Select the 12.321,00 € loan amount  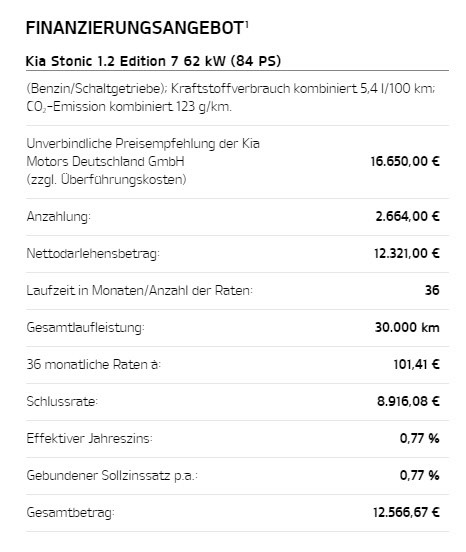(x=407, y=253)
